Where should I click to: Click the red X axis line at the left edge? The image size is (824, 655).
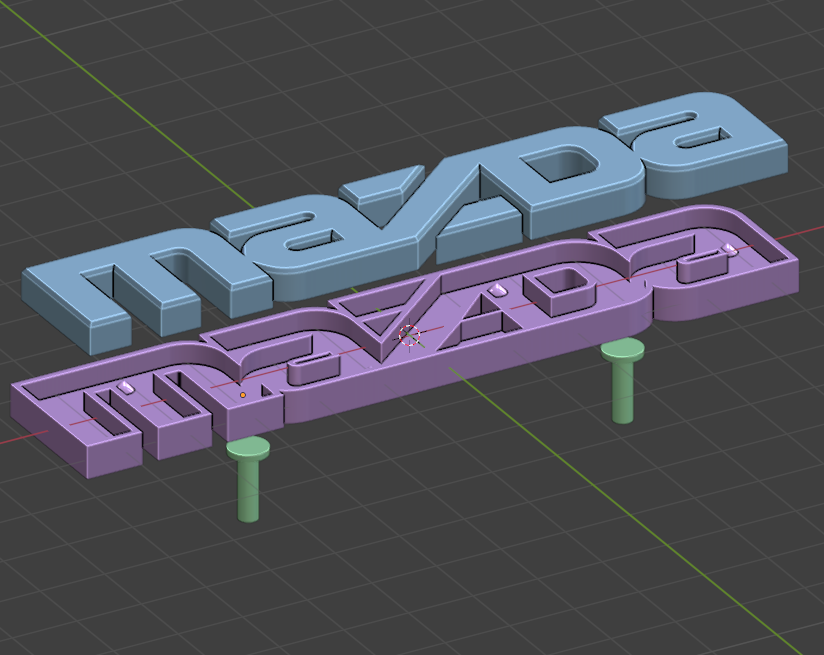pyautogui.click(x=24, y=437)
